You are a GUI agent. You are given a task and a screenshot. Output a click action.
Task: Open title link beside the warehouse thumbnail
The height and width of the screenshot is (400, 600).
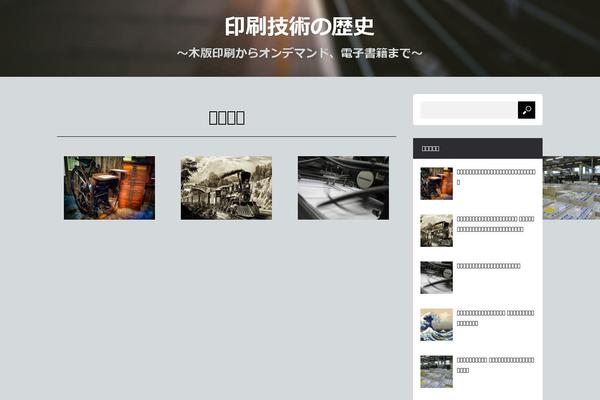[496, 365]
